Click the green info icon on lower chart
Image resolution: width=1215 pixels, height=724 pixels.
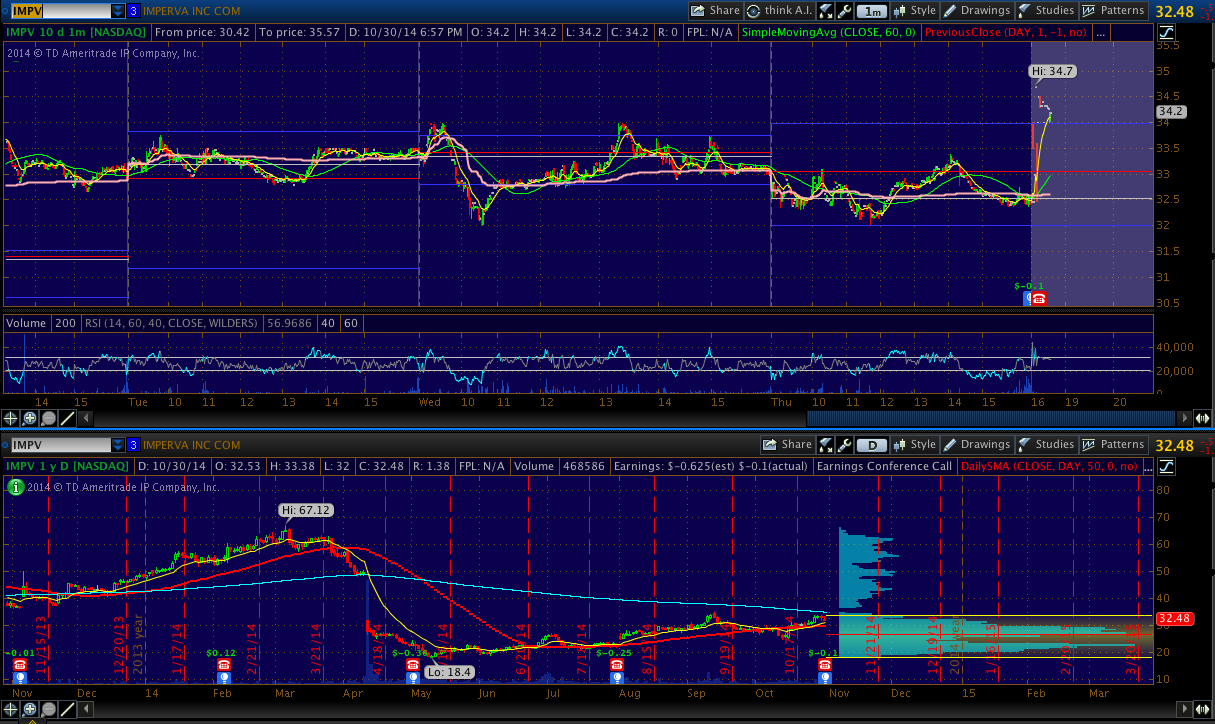tap(15, 487)
